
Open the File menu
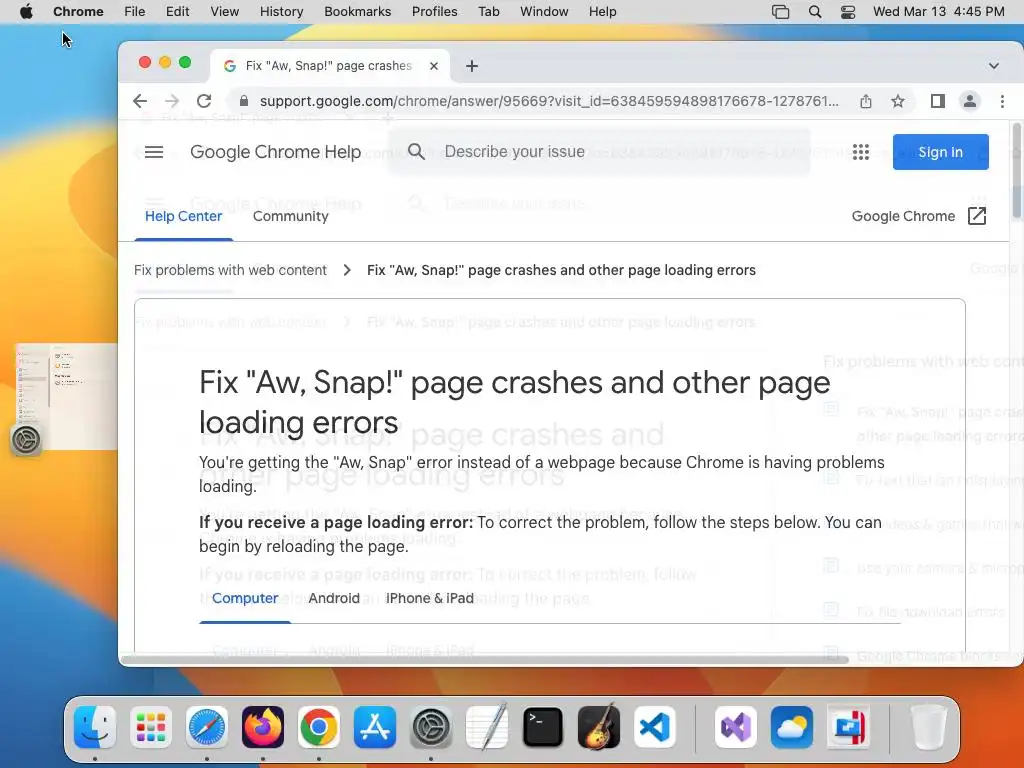pos(135,12)
